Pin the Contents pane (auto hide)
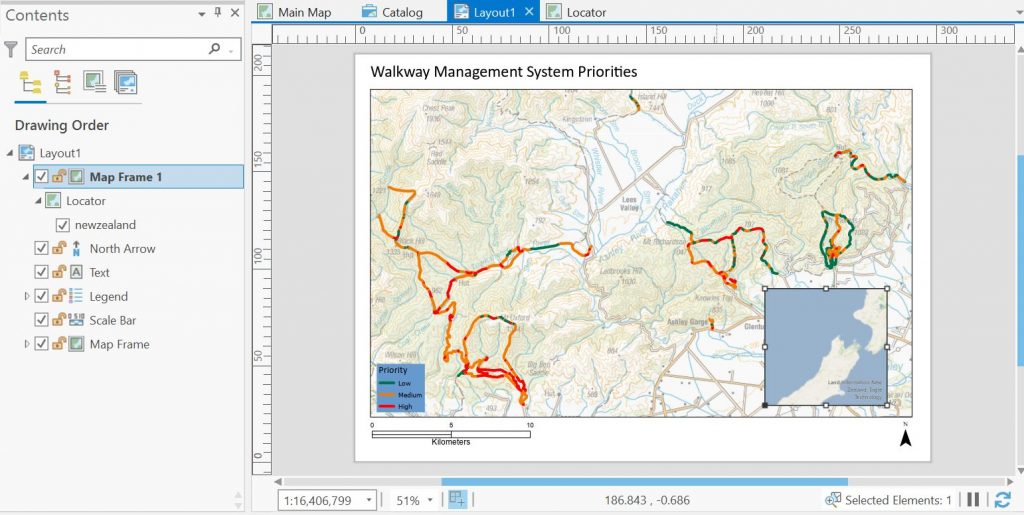1024x515 pixels. (x=218, y=12)
